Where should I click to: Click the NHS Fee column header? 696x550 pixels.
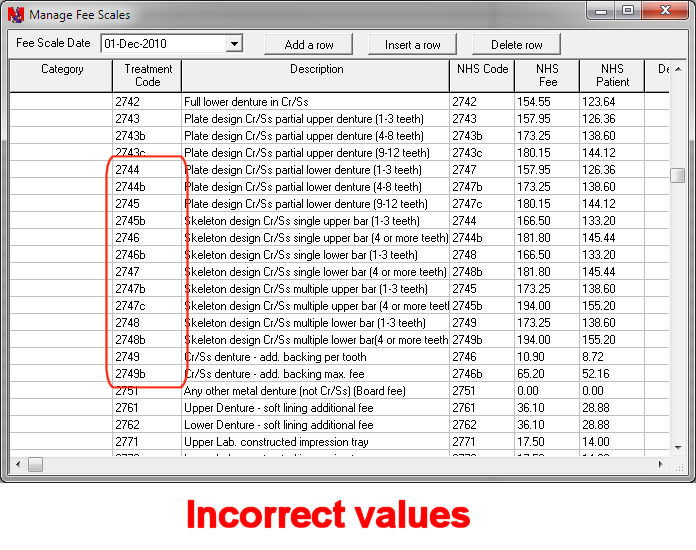(547, 76)
